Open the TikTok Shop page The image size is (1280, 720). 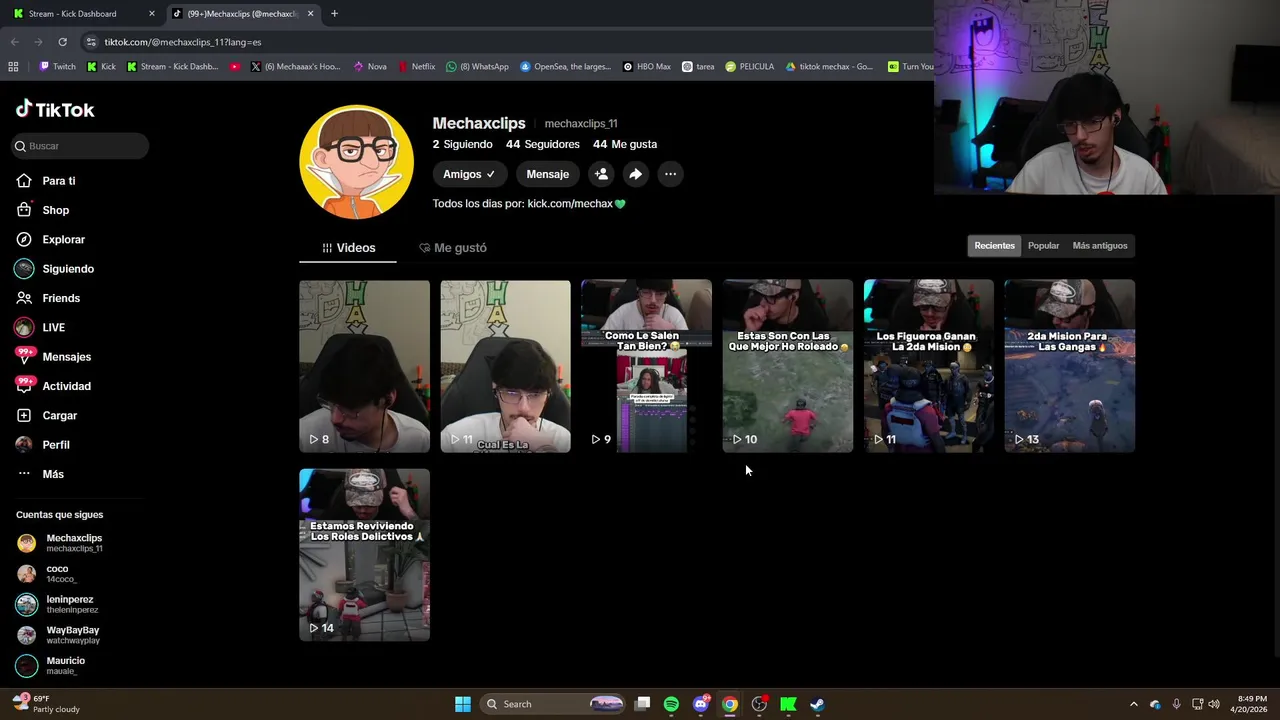pyautogui.click(x=43, y=210)
